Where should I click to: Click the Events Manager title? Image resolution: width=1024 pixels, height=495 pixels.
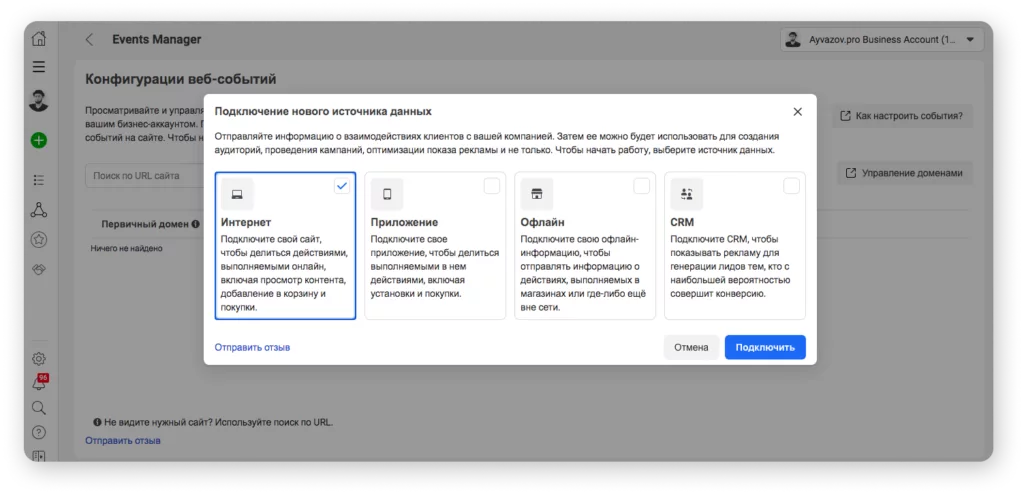click(x=157, y=40)
